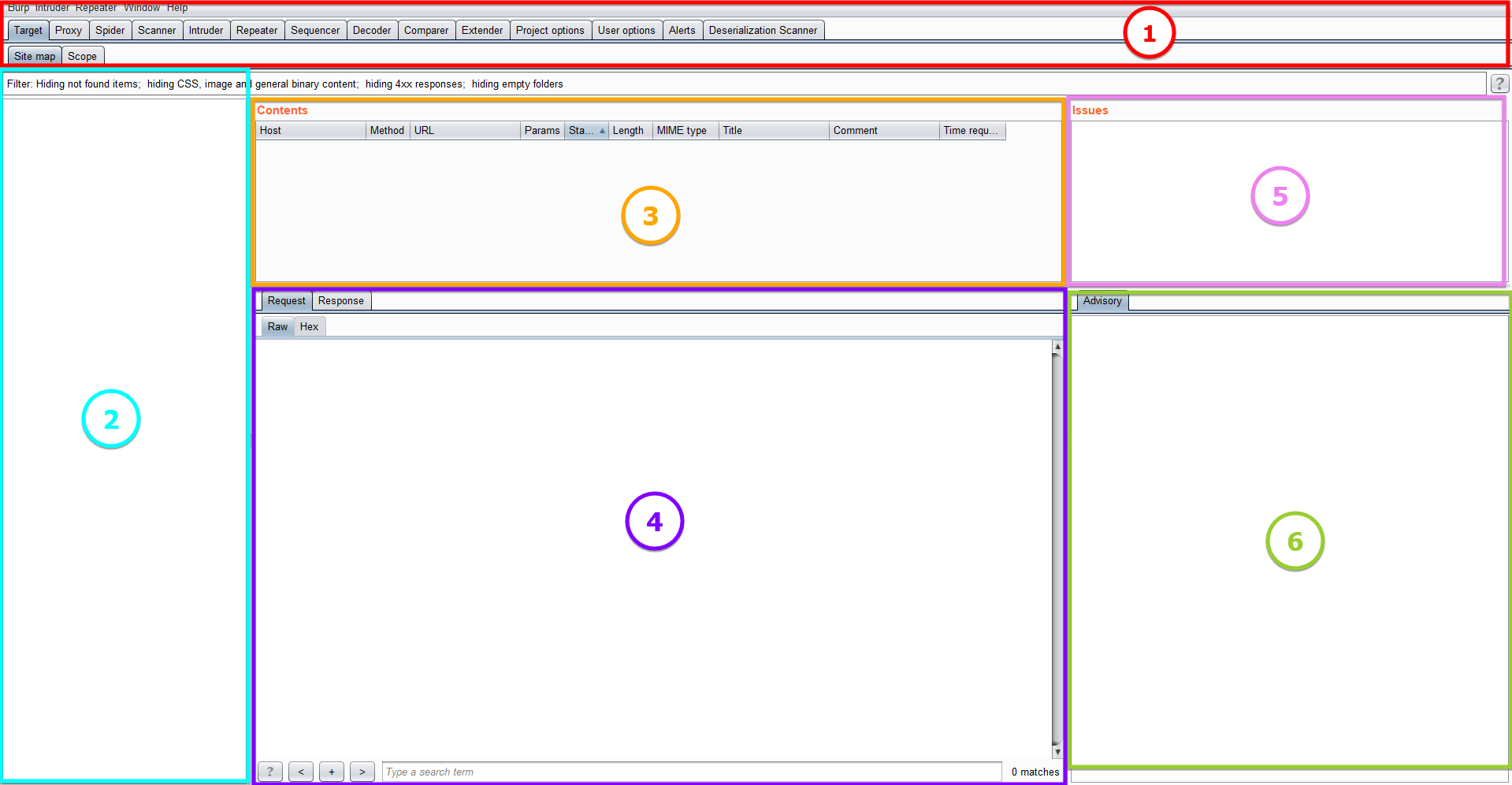The image size is (1512, 785).
Task: Switch to the Scope sub-tab
Action: coord(82,57)
